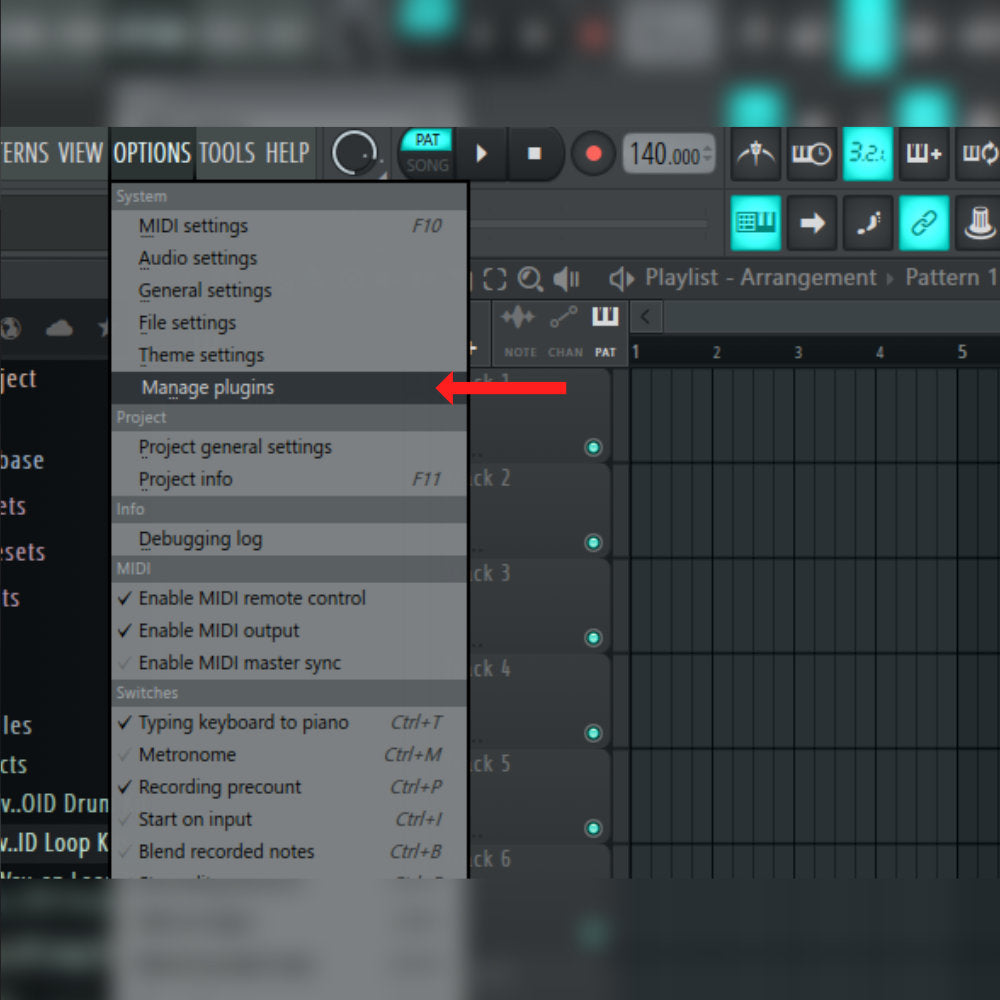The height and width of the screenshot is (1000, 1000).
Task: Adjust the 140.000 tempo stepper arrows
Action: point(708,155)
